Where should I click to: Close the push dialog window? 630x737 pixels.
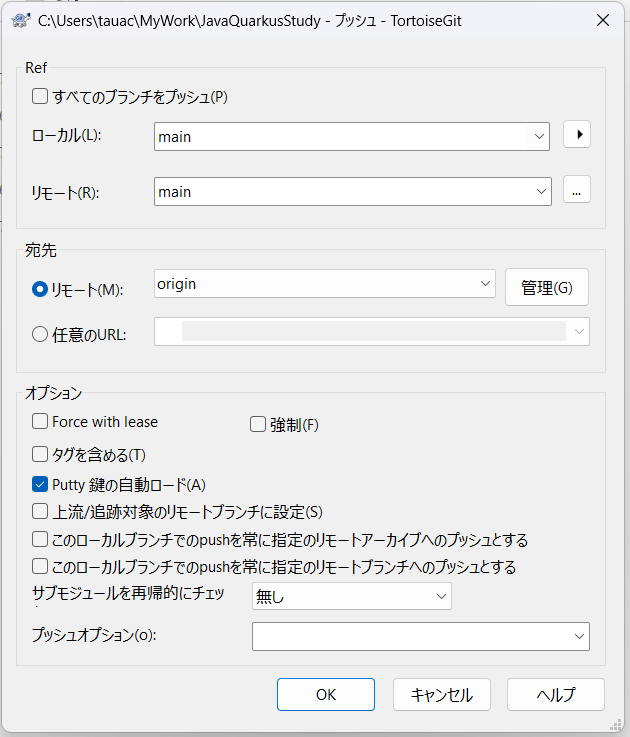coord(602,20)
